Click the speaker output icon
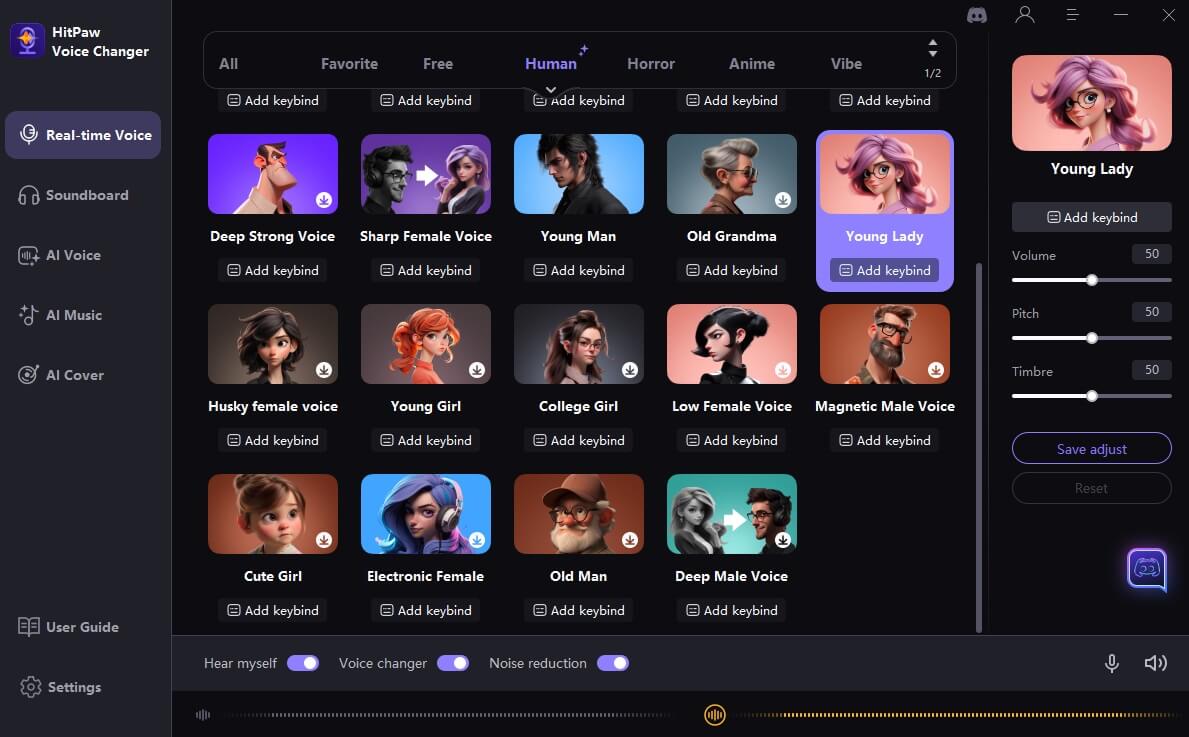 pyautogui.click(x=1155, y=663)
